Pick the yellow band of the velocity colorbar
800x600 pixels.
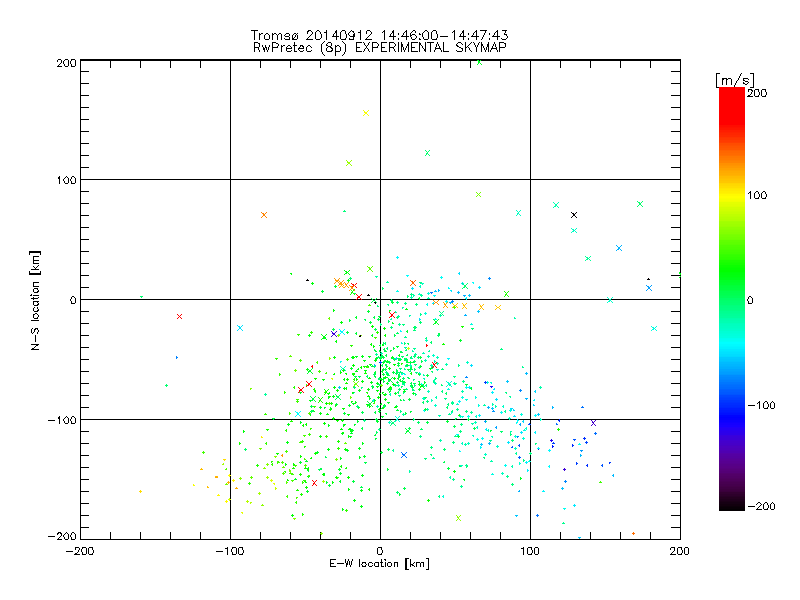tap(732, 195)
